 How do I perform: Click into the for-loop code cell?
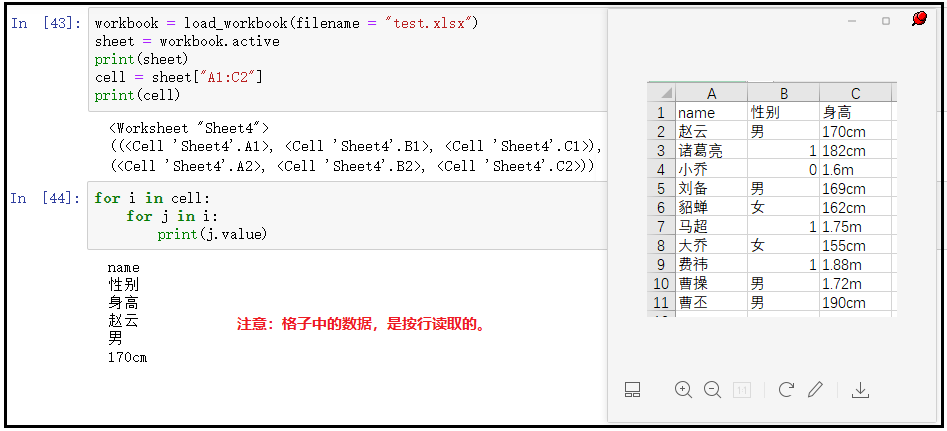pos(340,216)
